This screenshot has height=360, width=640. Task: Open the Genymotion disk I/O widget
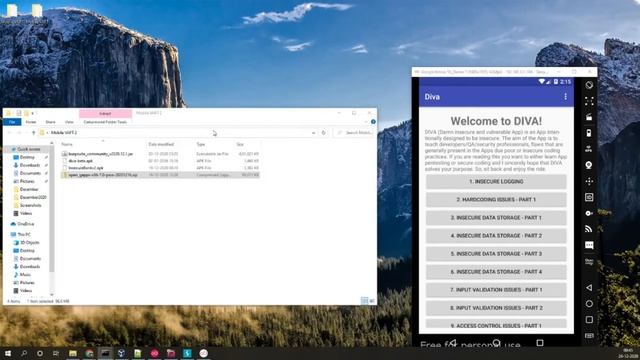pos(589,213)
